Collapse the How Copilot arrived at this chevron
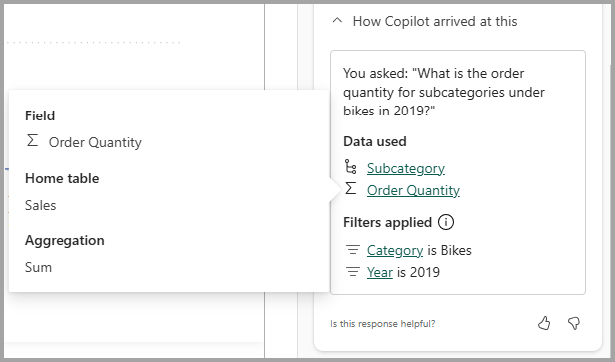Screen dimensions: 615x362 click(337, 21)
